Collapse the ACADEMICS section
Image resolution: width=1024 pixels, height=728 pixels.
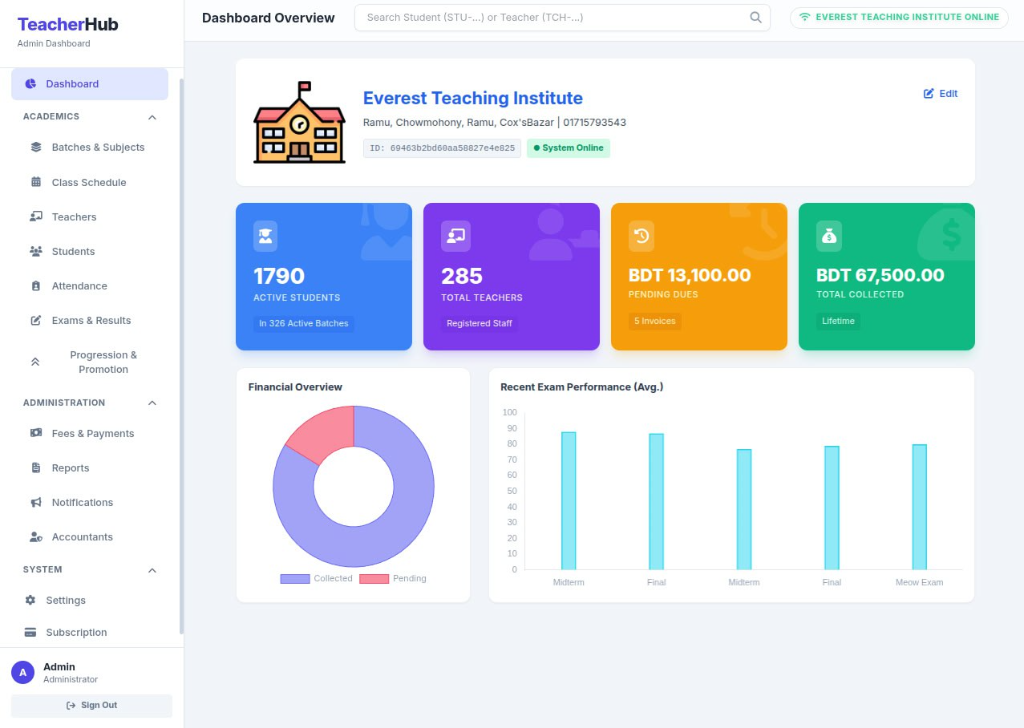click(x=151, y=117)
